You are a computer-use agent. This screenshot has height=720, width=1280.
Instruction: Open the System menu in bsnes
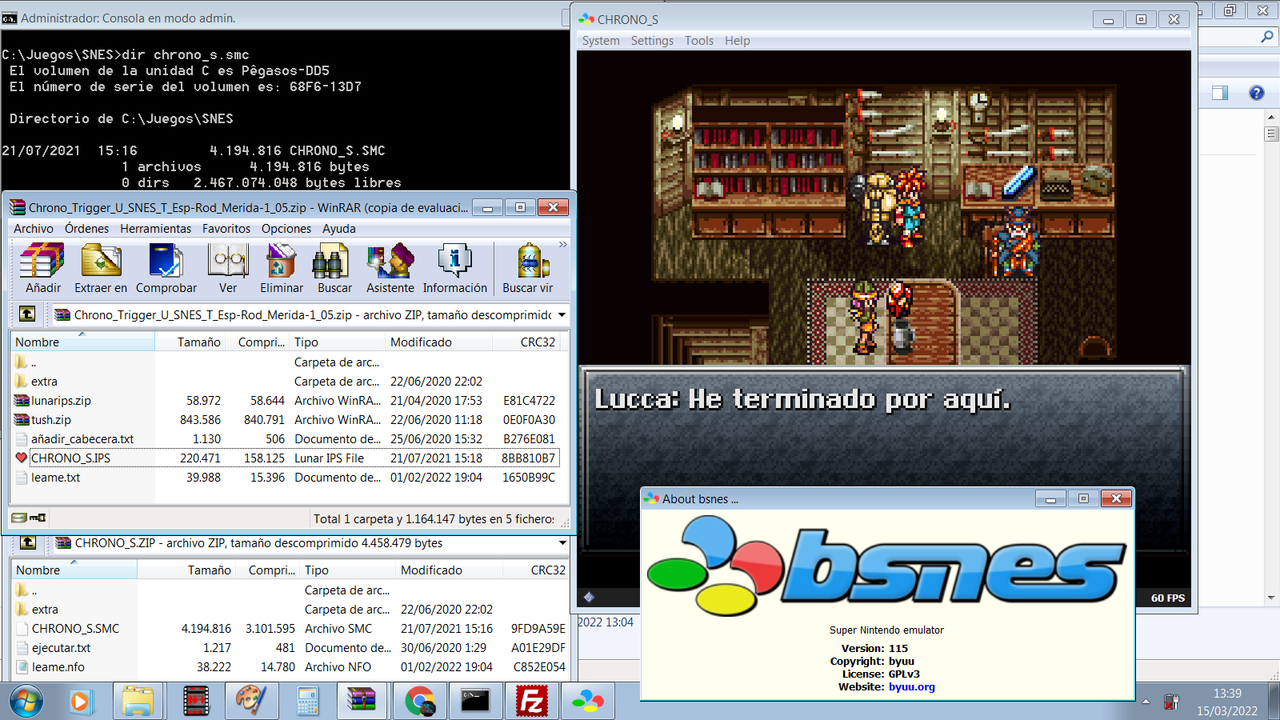(601, 41)
